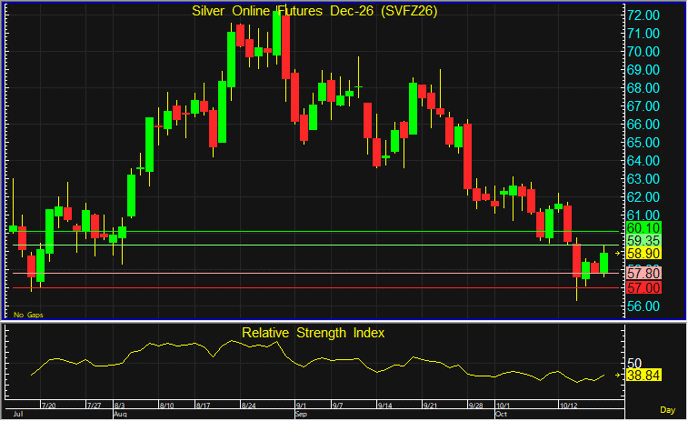Click the 10/12 date label
The height and width of the screenshot is (421, 688).
[x=568, y=405]
